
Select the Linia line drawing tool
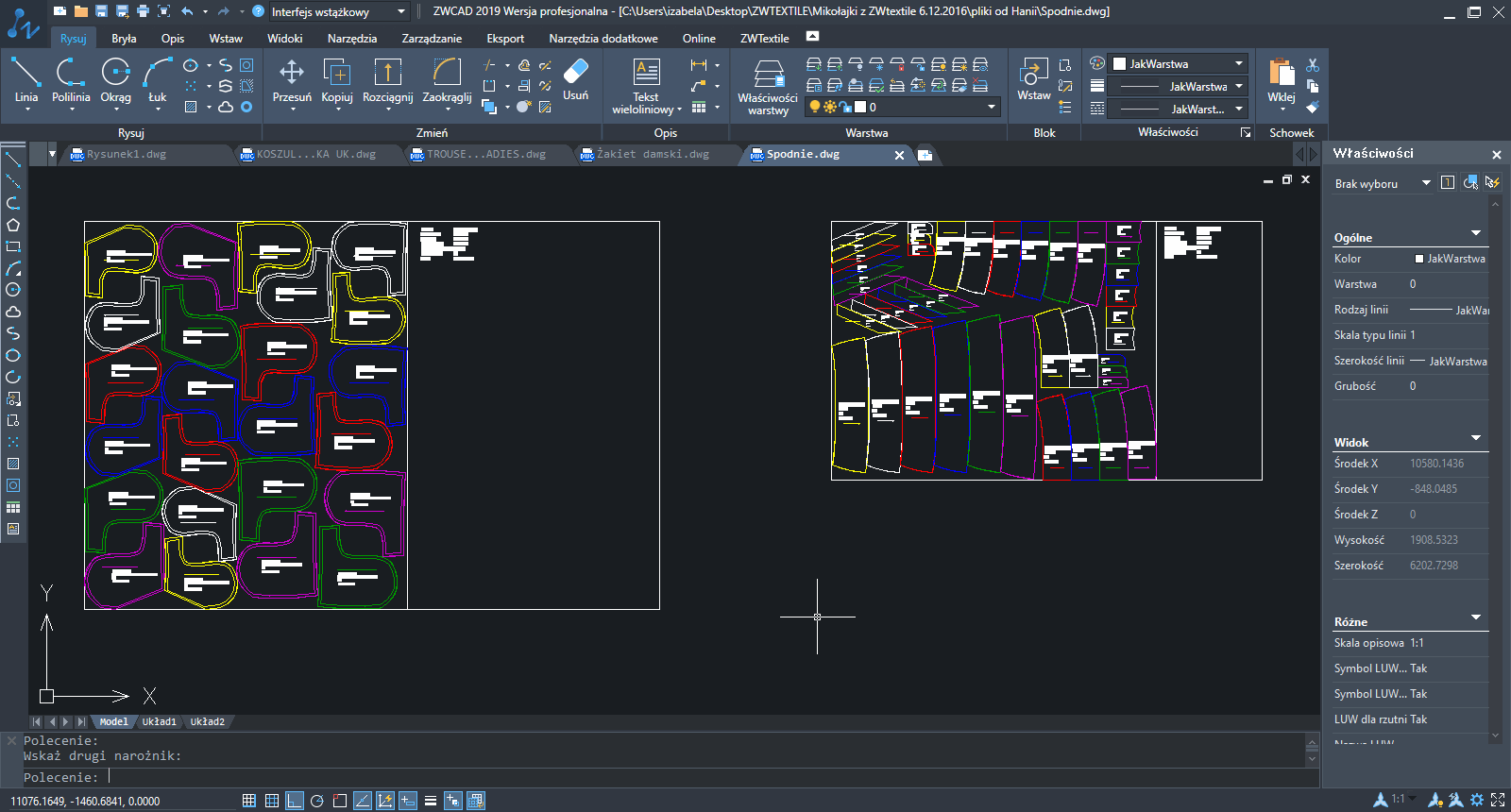coord(25,79)
